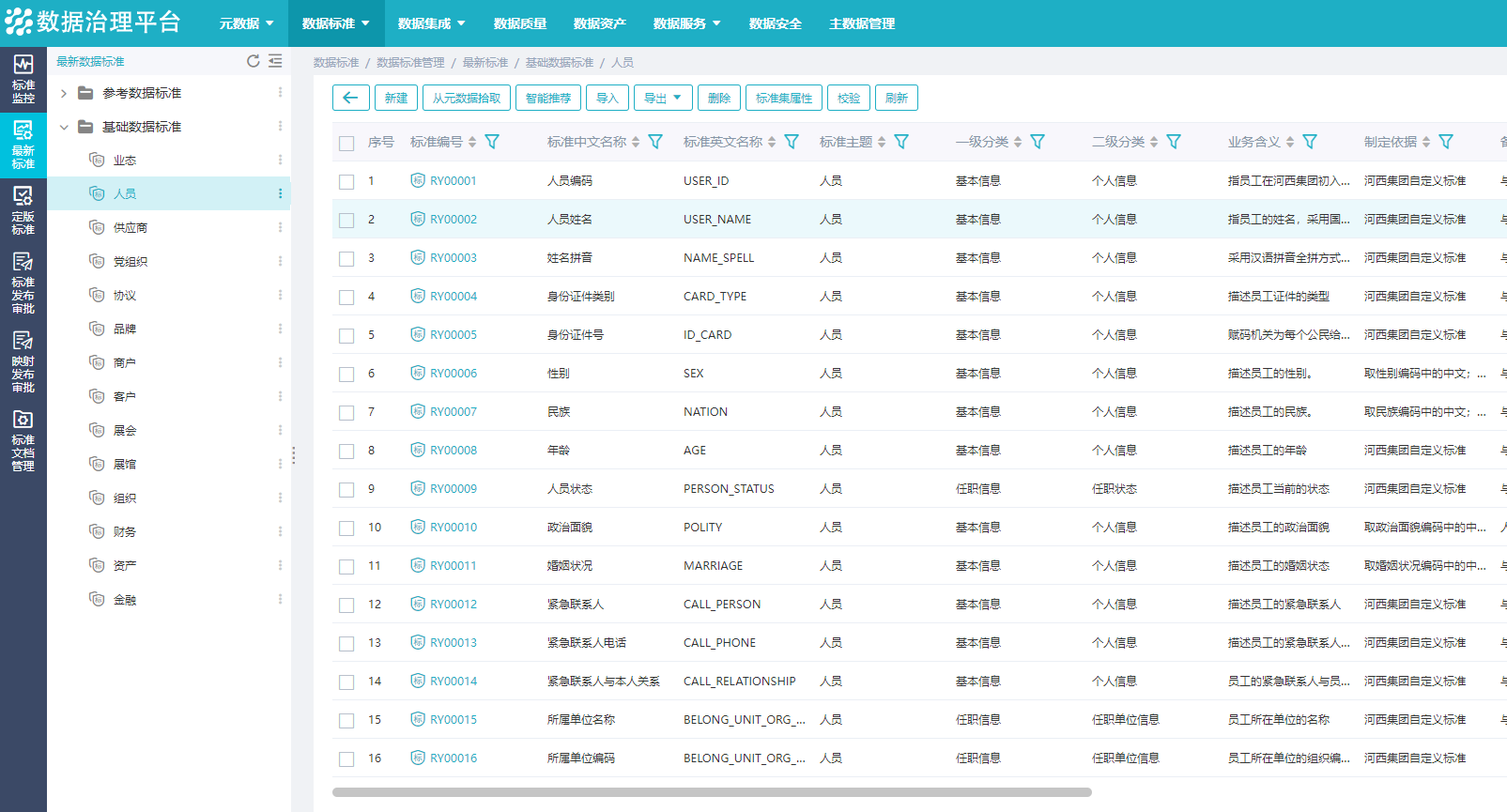The width and height of the screenshot is (1507, 812).
Task: Toggle the select-all checkbox in table header
Action: click(346, 143)
